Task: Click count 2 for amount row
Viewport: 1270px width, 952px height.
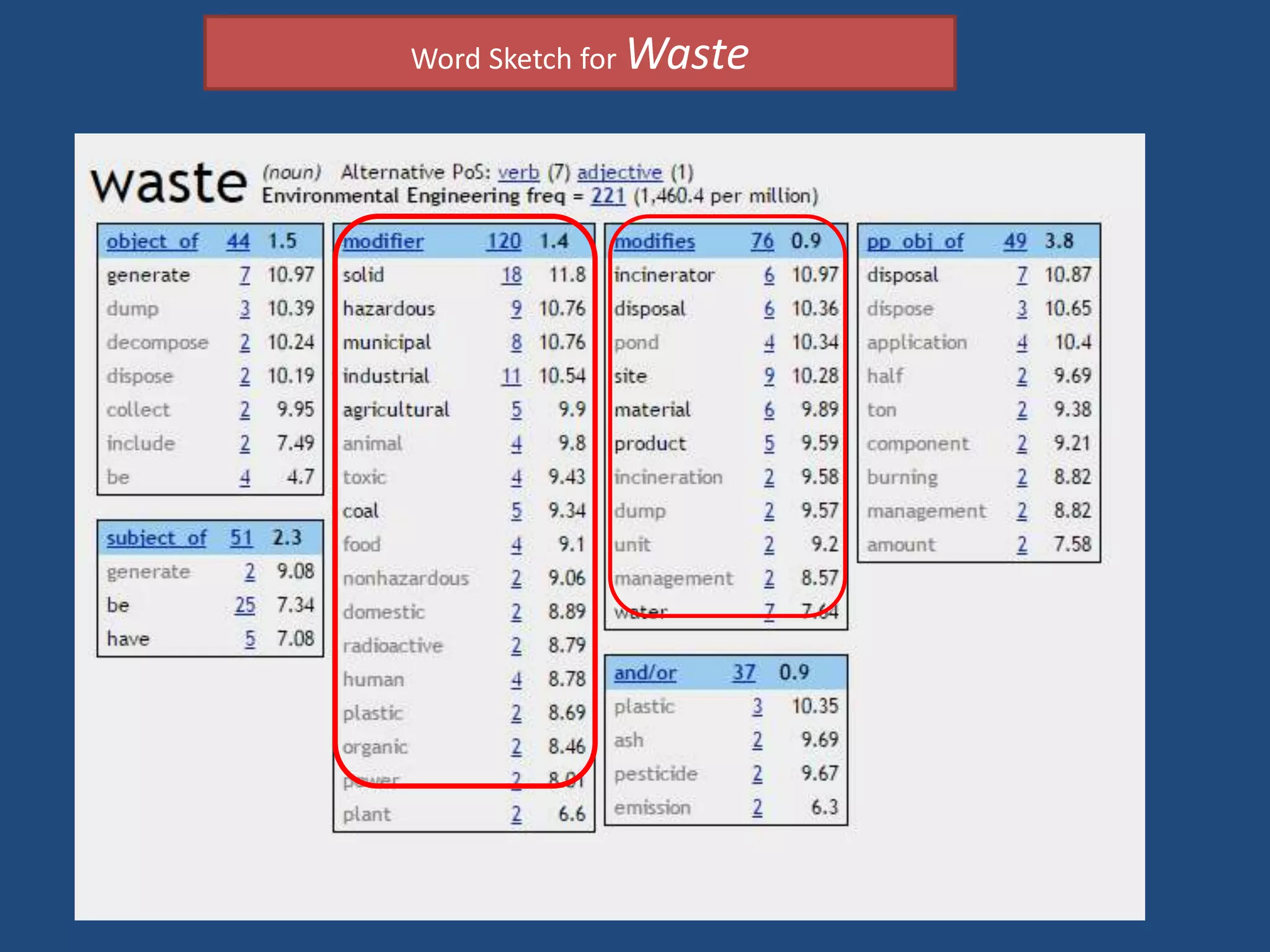Action: (x=1022, y=545)
